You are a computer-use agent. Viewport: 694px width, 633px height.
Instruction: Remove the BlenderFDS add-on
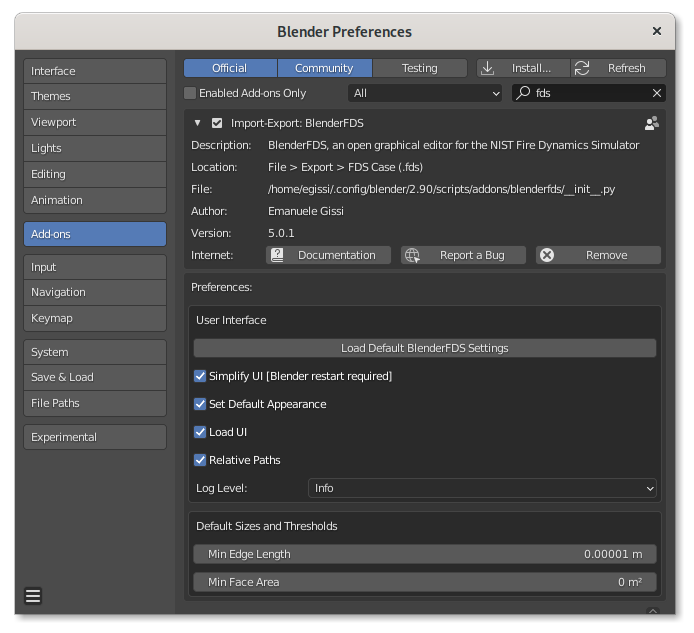tap(598, 255)
